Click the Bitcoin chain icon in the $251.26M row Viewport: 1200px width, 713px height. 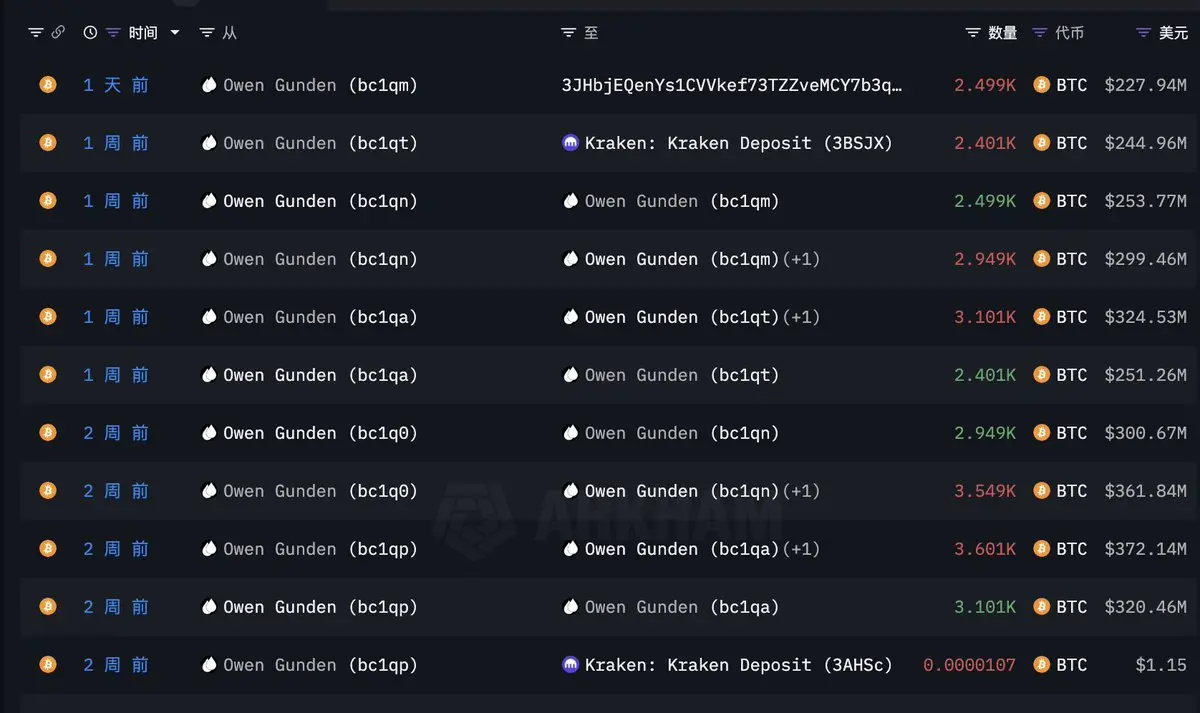point(48,375)
